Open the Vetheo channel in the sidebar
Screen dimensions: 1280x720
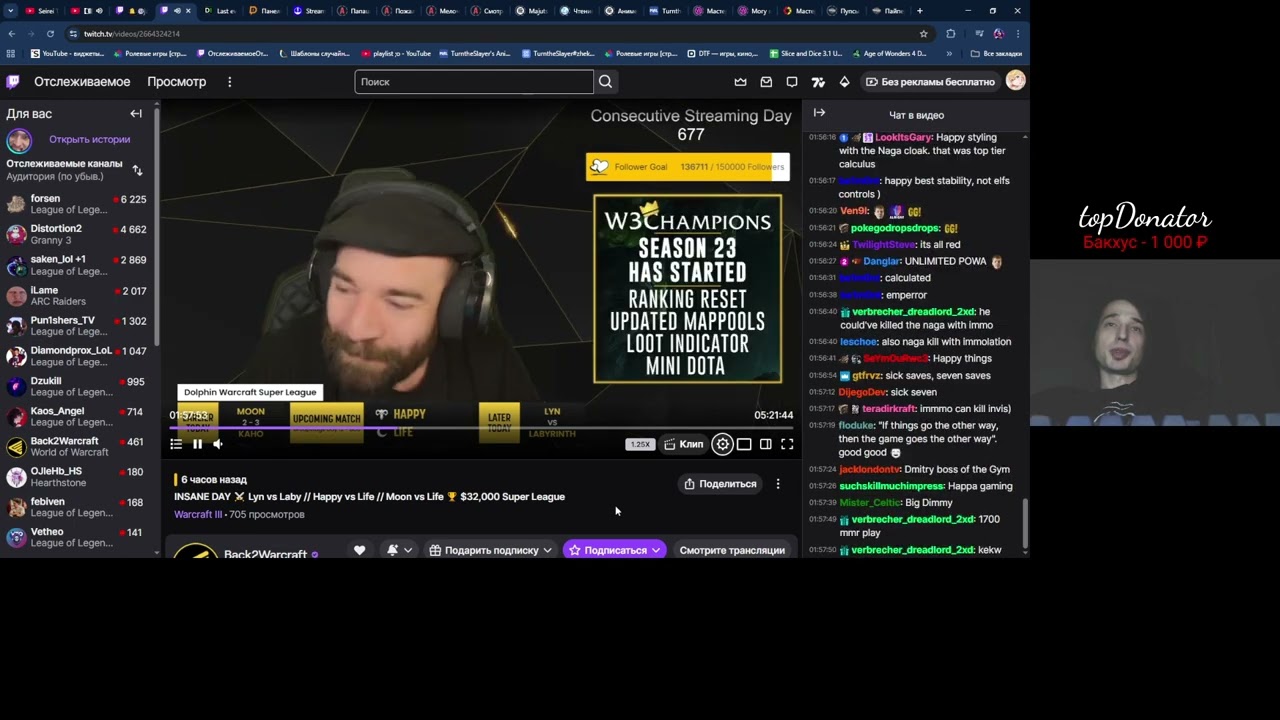pos(77,537)
